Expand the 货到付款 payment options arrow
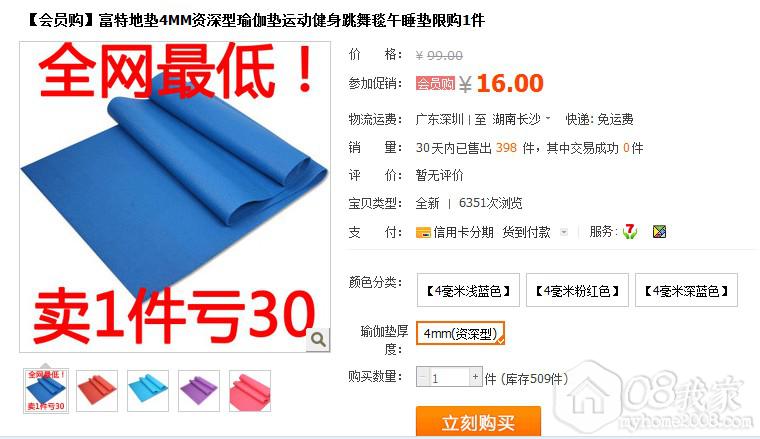 [564, 232]
